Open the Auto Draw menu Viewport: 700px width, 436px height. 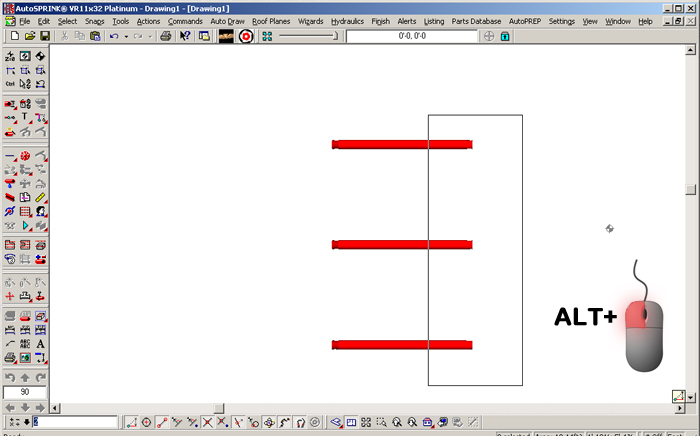[x=227, y=21]
